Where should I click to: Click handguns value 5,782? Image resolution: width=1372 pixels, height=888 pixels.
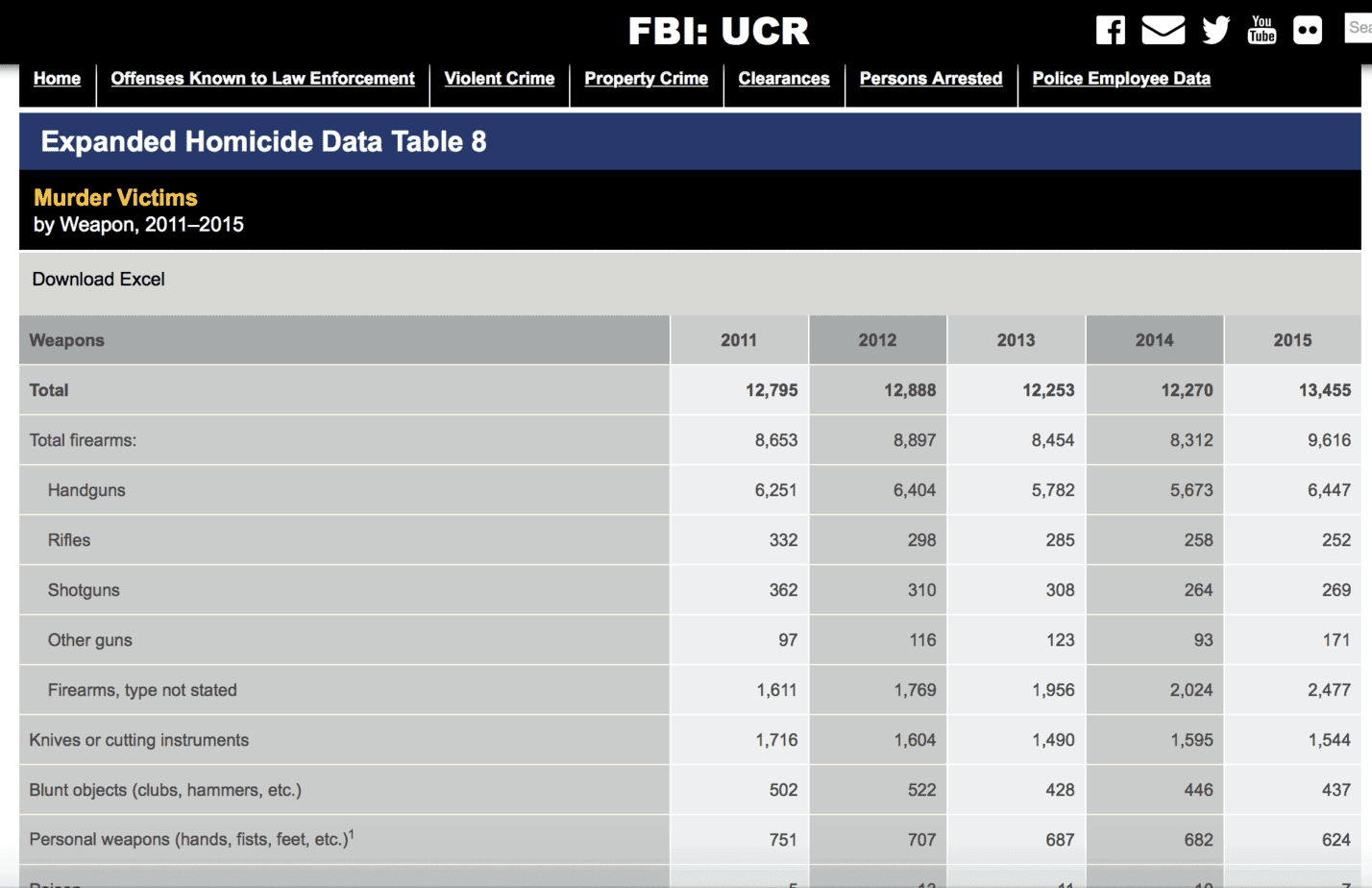point(1053,490)
